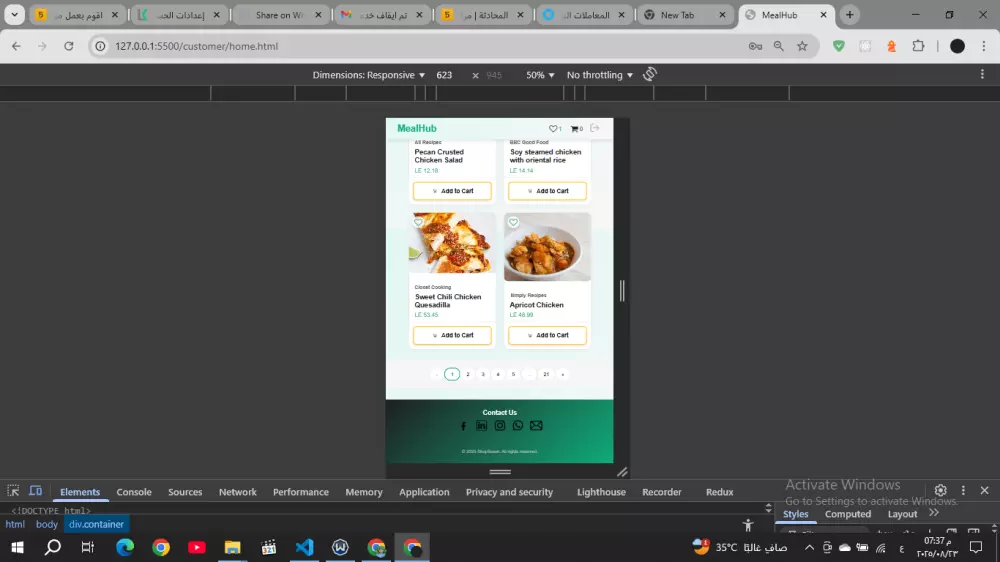Open the Computed styles tab
Screen dimensions: 1000x562
pos(848,514)
